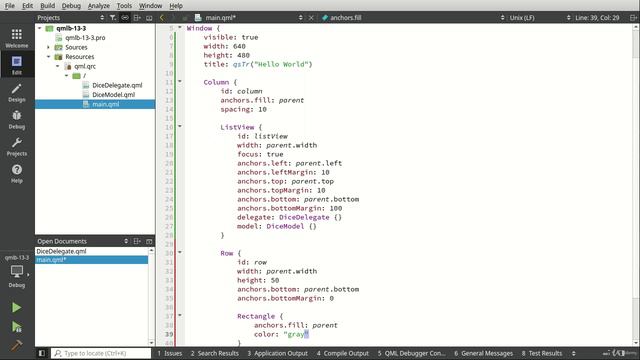The width and height of the screenshot is (640, 360).
Task: Fold the Rectangle code block
Action: tap(180, 315)
